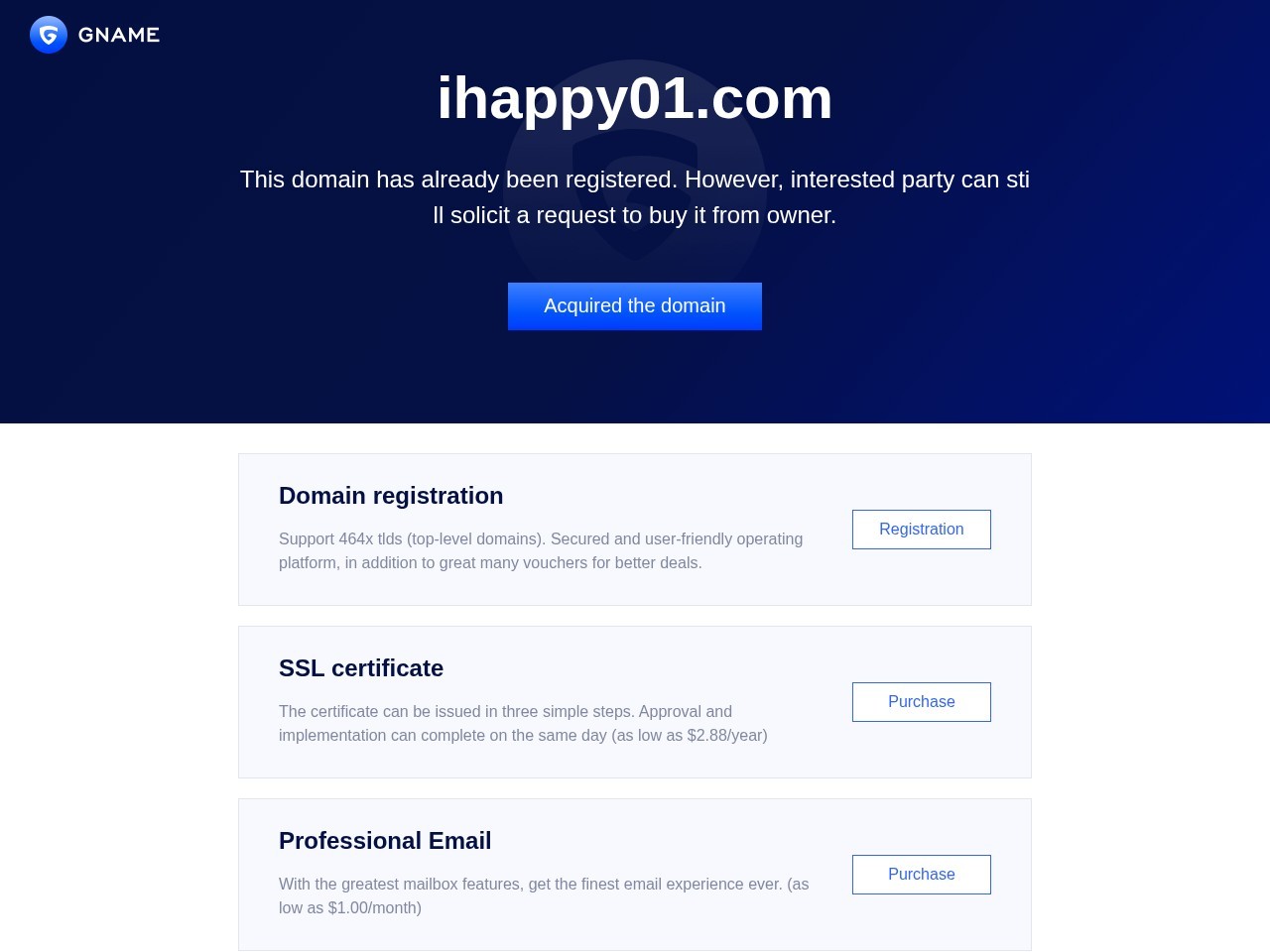Click the Acquired the domain button
Image resolution: width=1270 pixels, height=952 pixels.
tap(635, 306)
